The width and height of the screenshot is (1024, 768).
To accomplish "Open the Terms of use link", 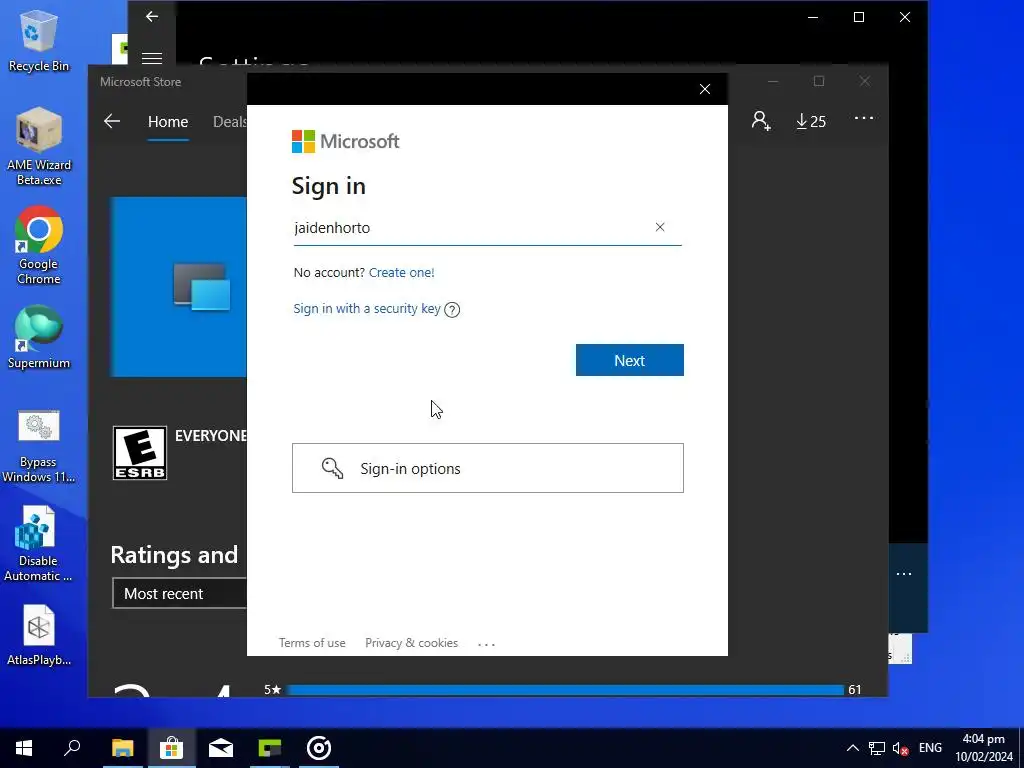I will [x=312, y=643].
